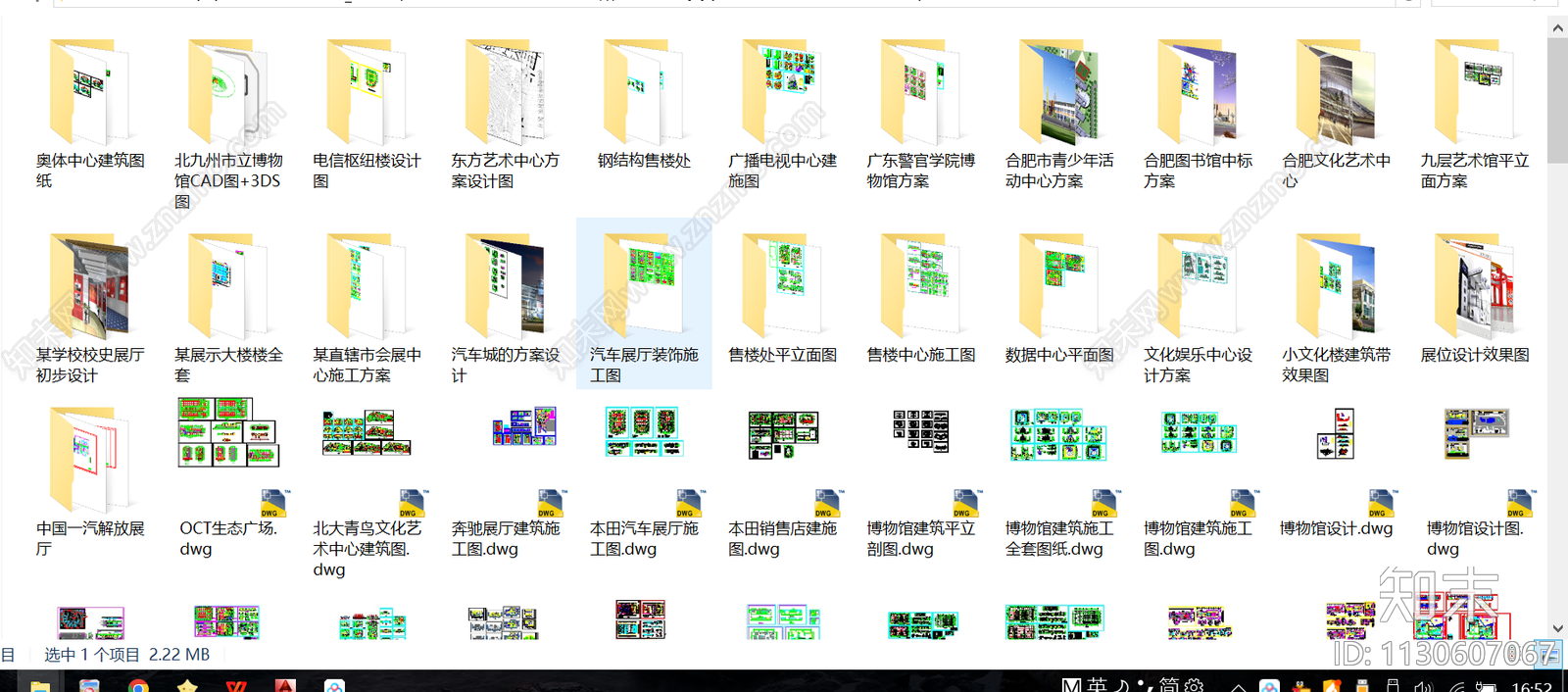Click the 博物馆建筑施工图.dwg thumbnail
Image resolution: width=1568 pixels, height=692 pixels.
[1198, 432]
